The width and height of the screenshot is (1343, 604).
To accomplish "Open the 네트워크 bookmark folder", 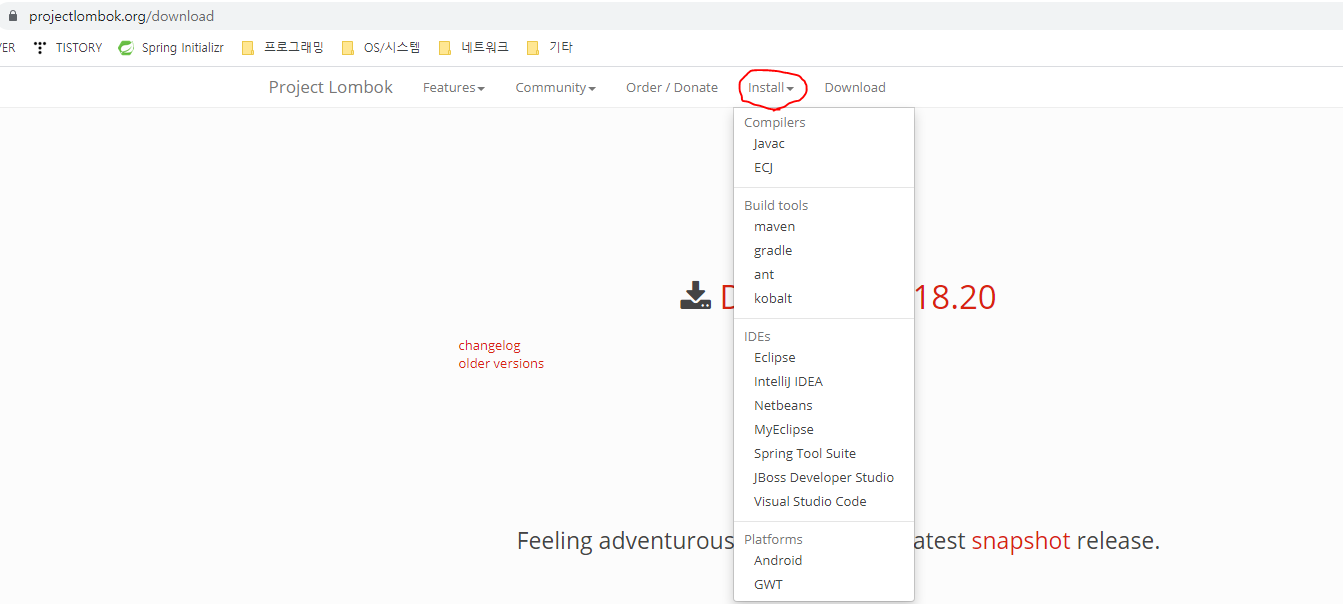I will (474, 47).
